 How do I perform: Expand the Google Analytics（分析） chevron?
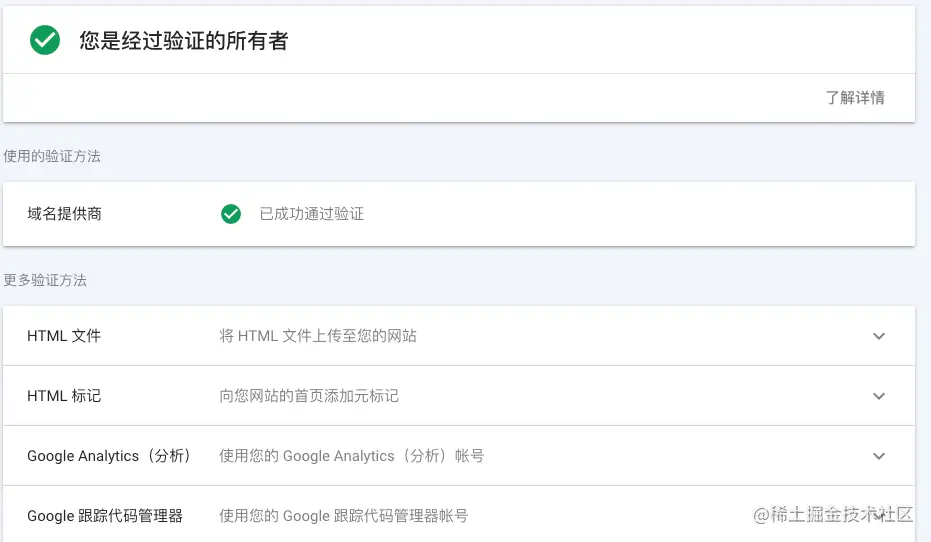tap(879, 456)
